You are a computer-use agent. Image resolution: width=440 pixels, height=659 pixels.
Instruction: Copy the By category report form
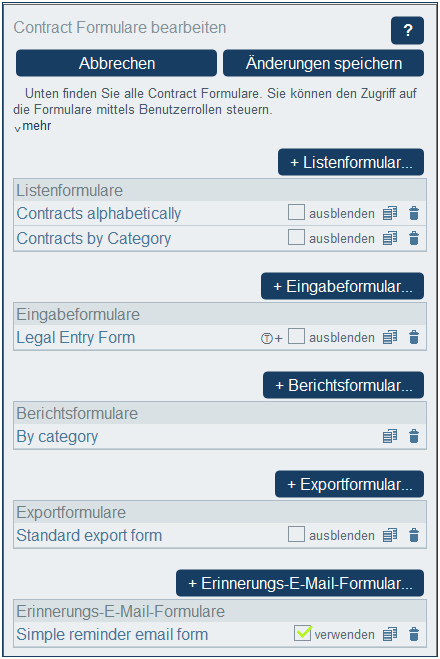pyautogui.click(x=390, y=436)
